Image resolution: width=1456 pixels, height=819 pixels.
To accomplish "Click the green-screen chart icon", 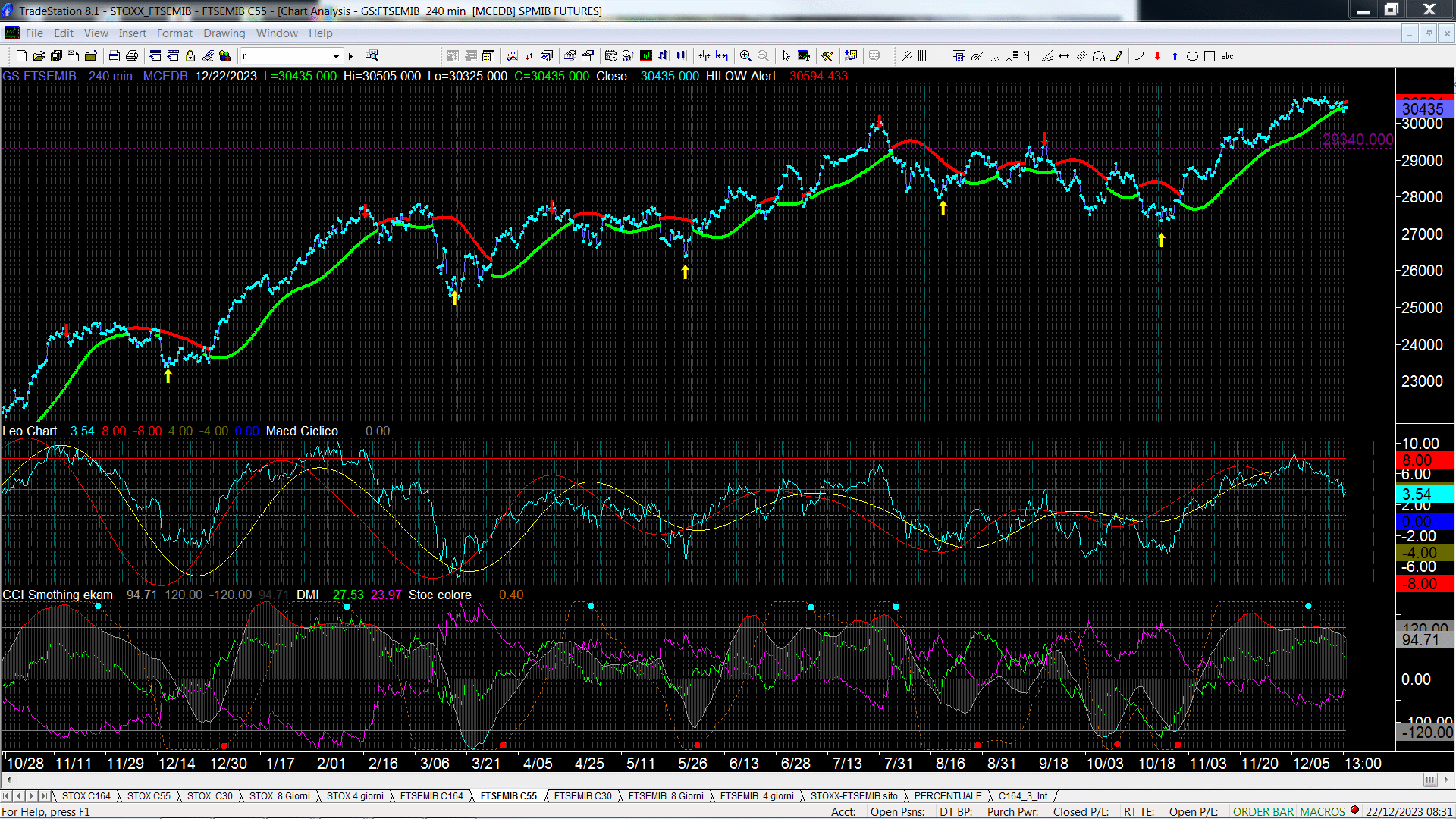I will tap(646, 56).
